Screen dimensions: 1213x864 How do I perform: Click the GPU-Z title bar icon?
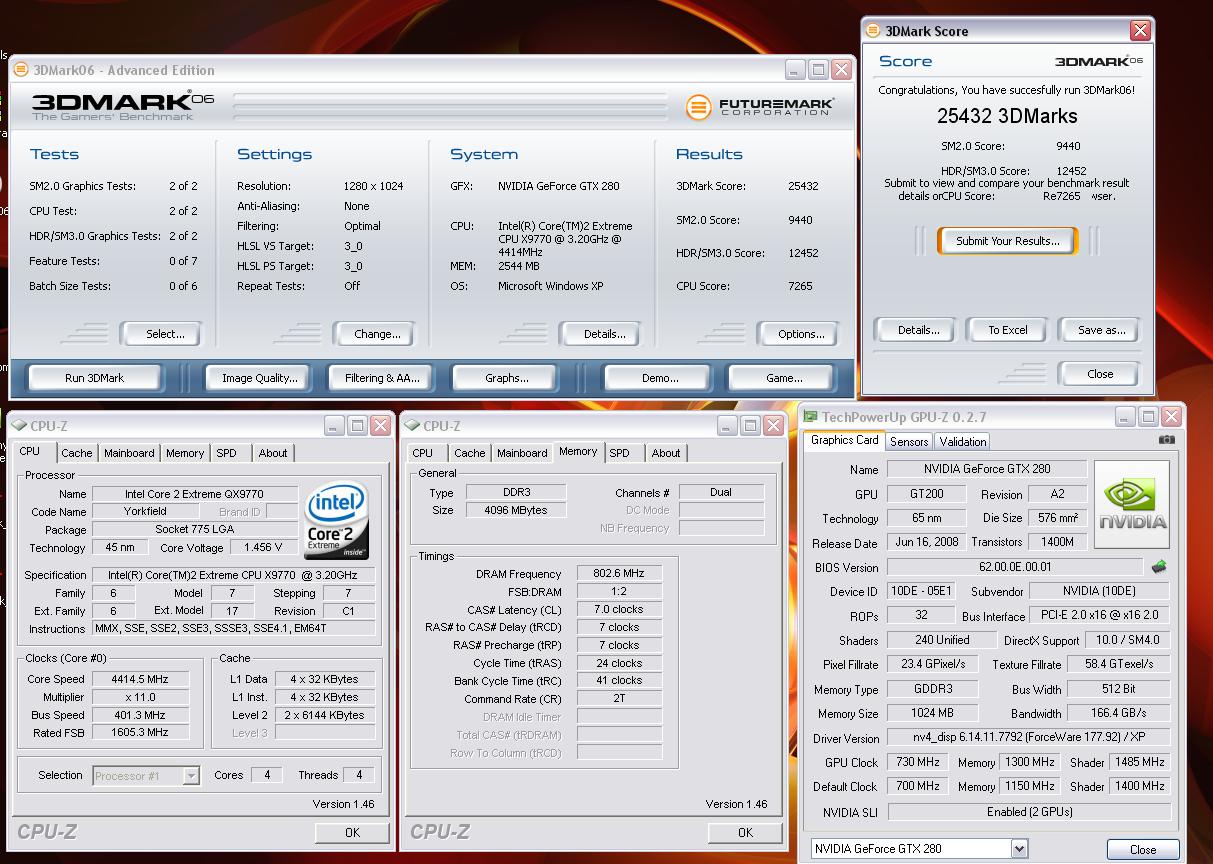[811, 417]
